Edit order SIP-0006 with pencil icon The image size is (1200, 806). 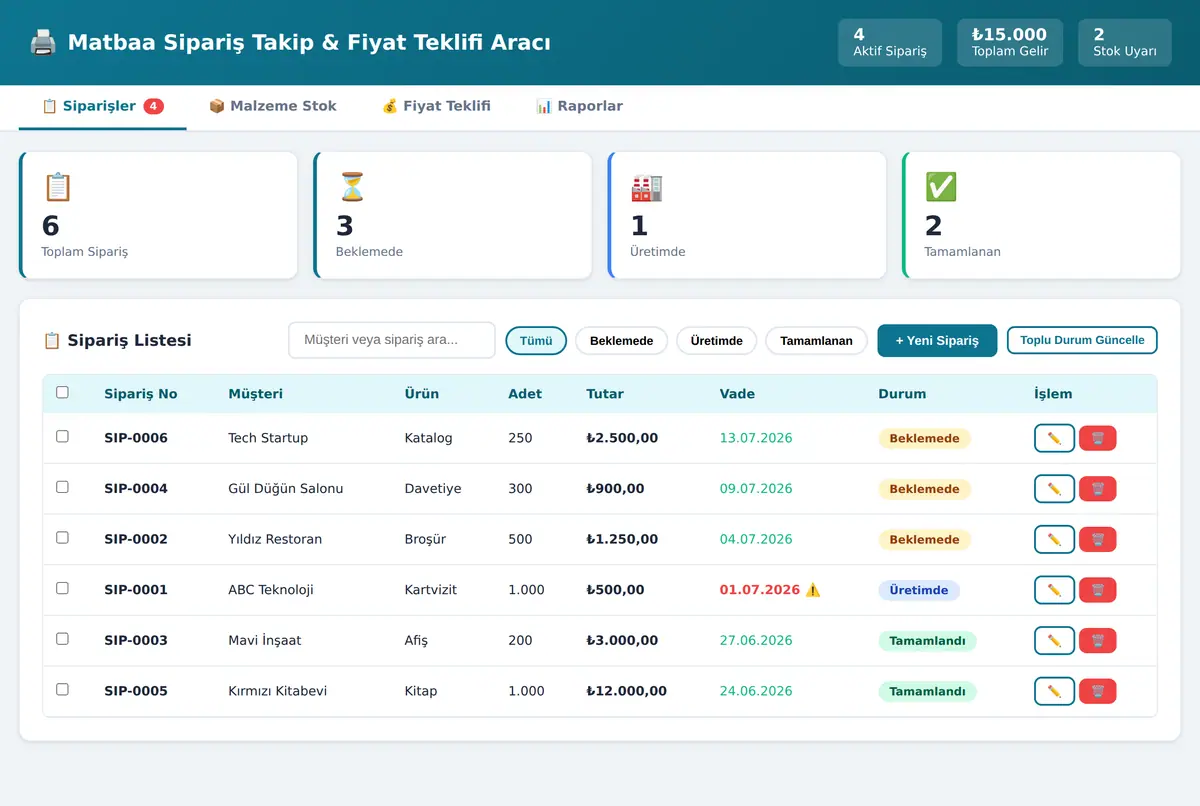(x=1054, y=438)
